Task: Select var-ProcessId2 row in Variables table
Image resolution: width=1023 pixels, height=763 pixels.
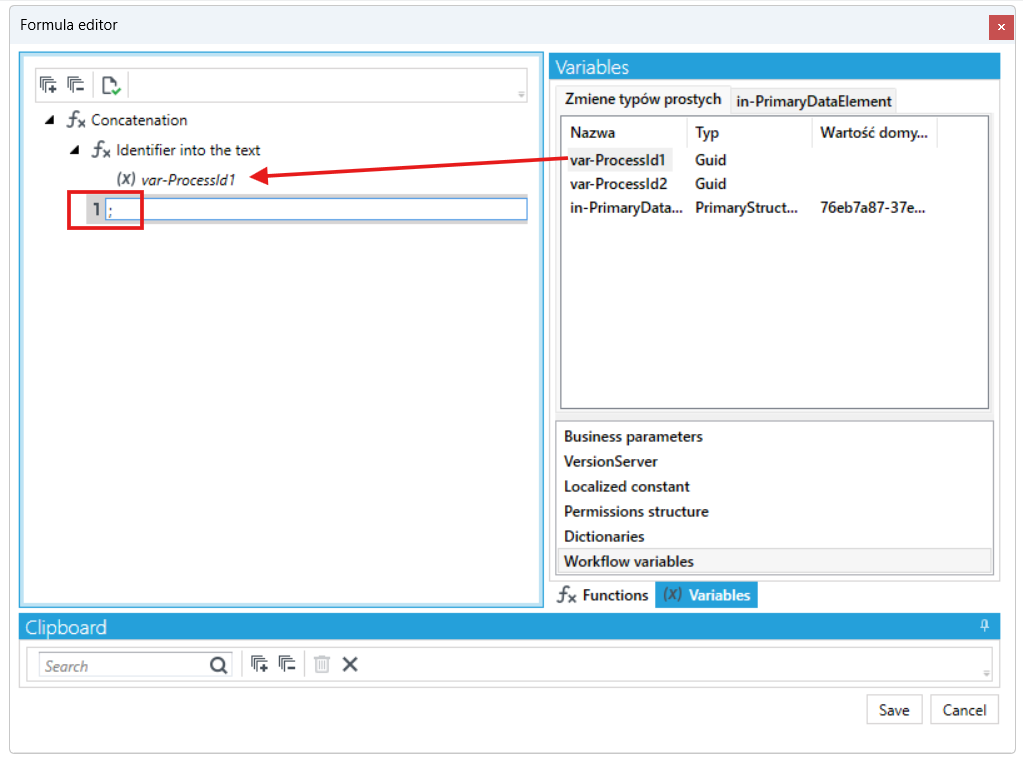Action: tap(774, 184)
